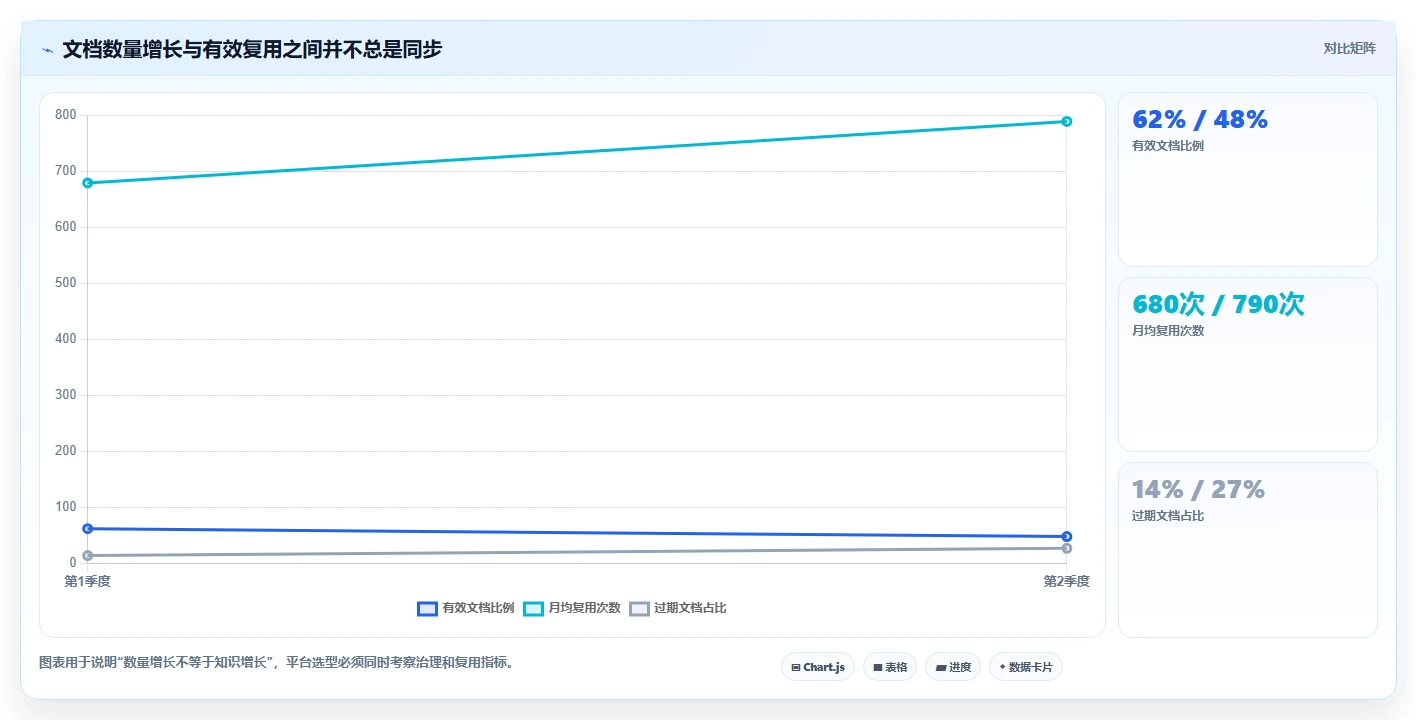The height and width of the screenshot is (720, 1417).
Task: Toggle the 过期文档占比 legend swatch
Action: (x=639, y=608)
